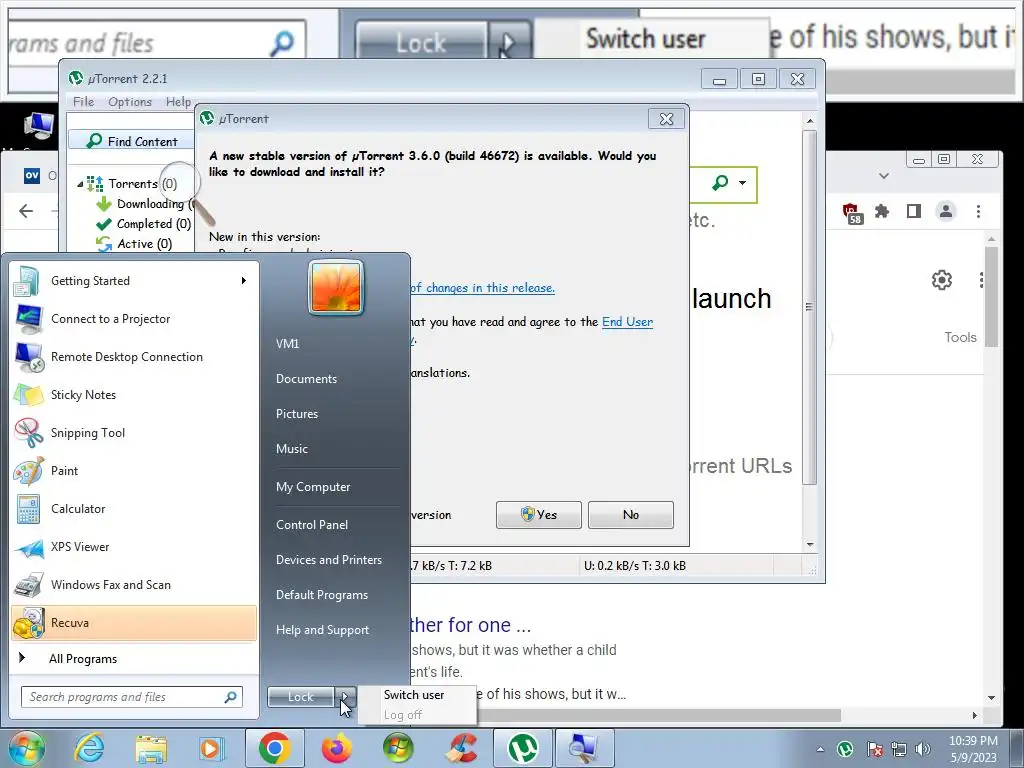
Task: Open uTorrent search provider dropdown arrow
Action: 743,183
